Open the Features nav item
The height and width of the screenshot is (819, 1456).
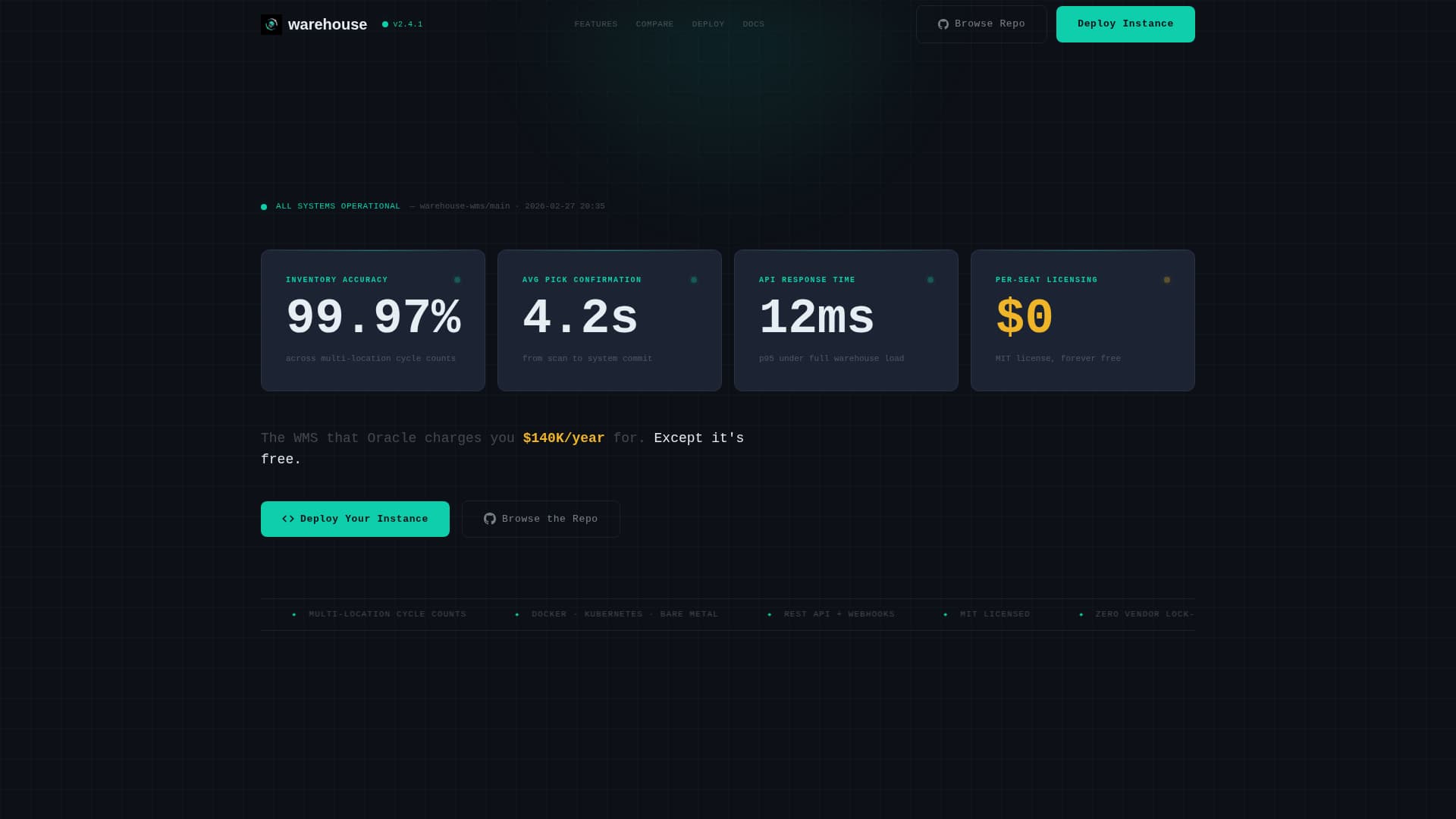[x=596, y=24]
